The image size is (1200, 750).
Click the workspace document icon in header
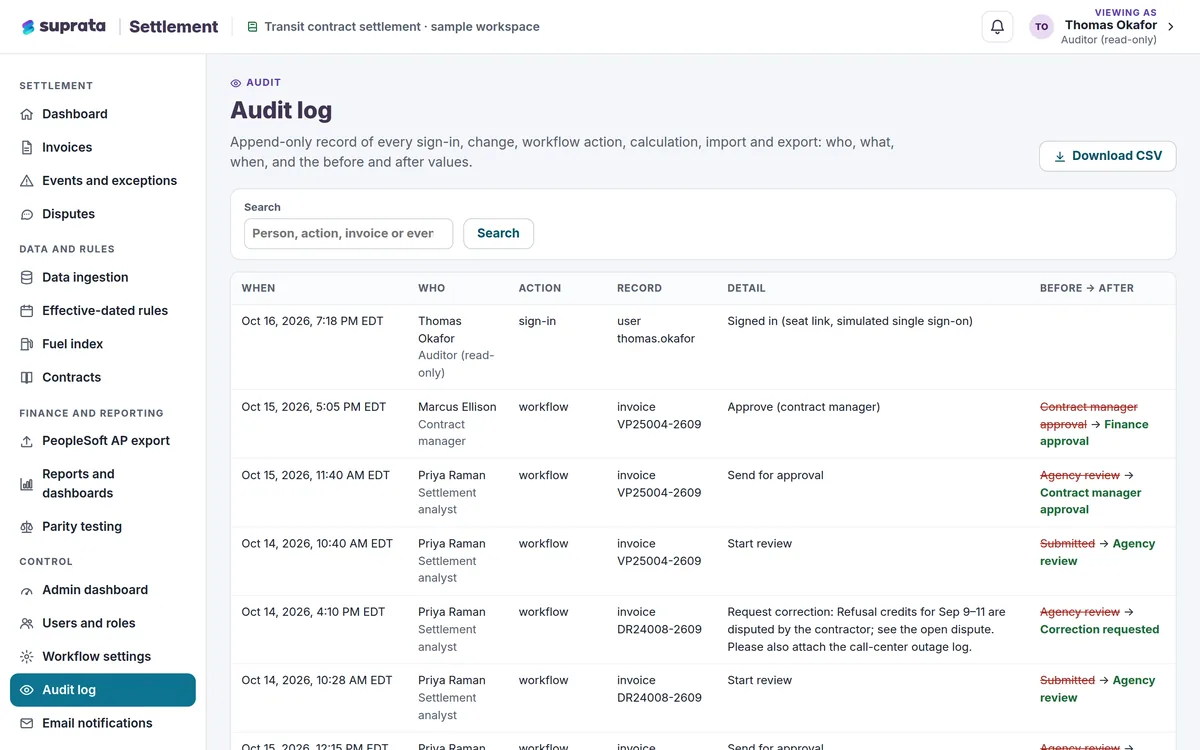[x=253, y=27]
